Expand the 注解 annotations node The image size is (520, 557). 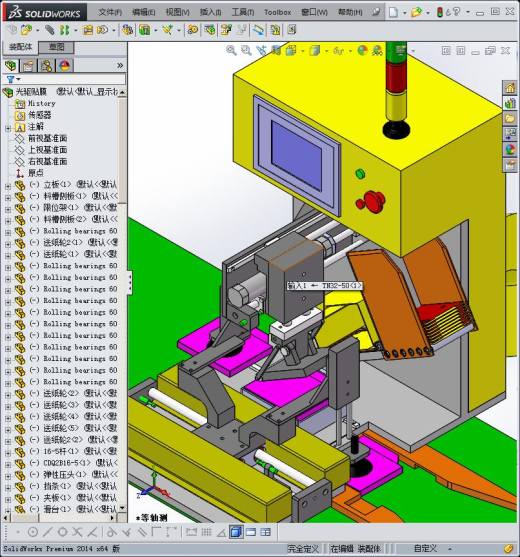click(8, 128)
